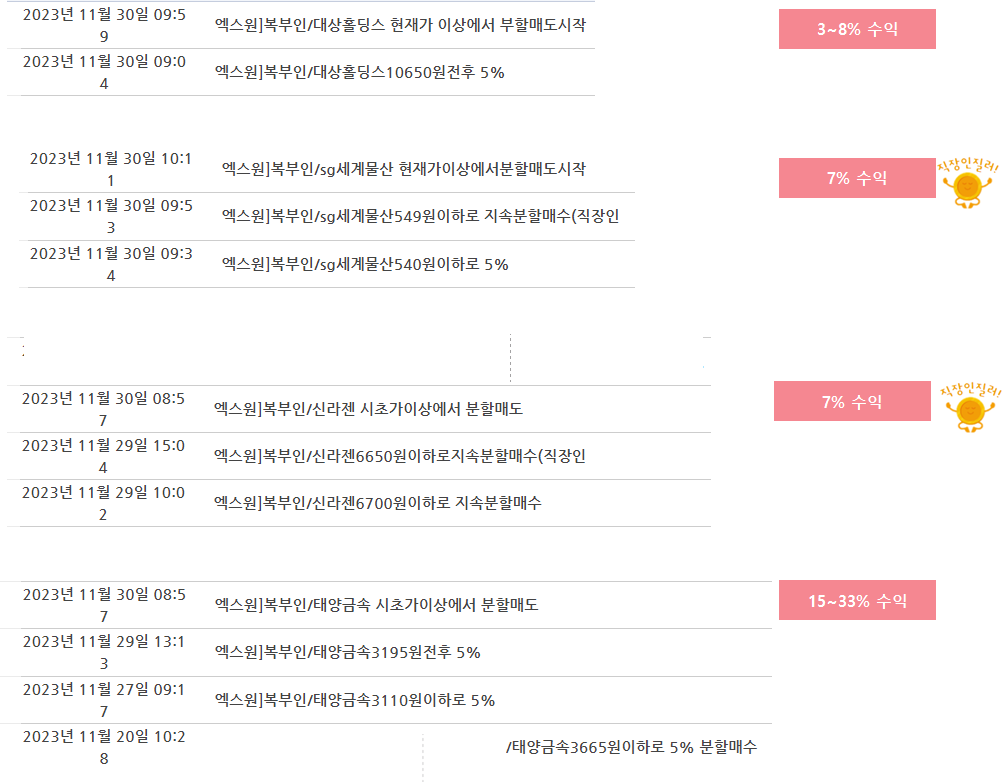Select the 2023년 11월 29일 15:04 timestamp
1004x782 pixels.
[x=103, y=456]
